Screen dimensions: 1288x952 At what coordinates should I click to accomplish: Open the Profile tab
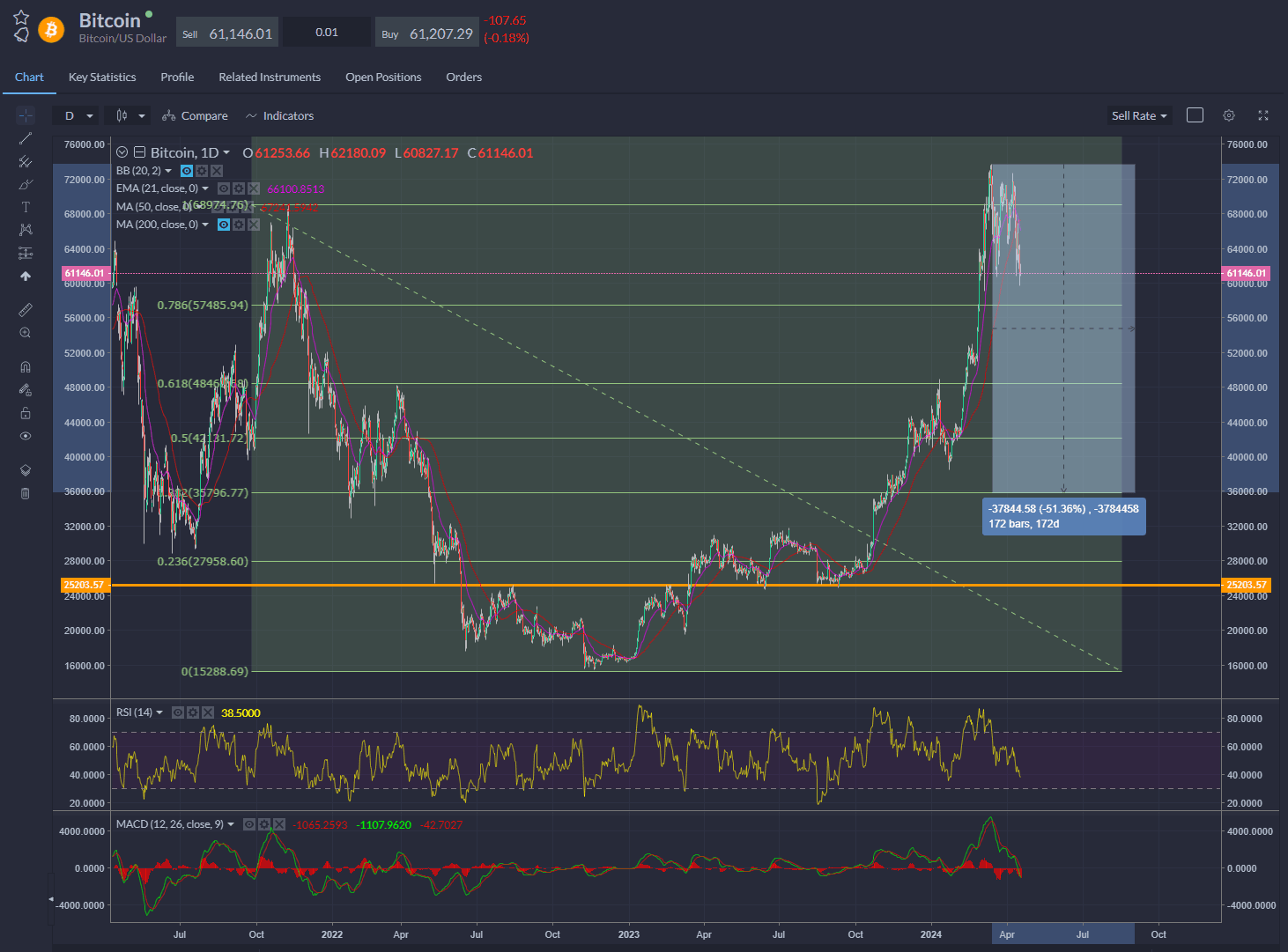click(x=177, y=77)
